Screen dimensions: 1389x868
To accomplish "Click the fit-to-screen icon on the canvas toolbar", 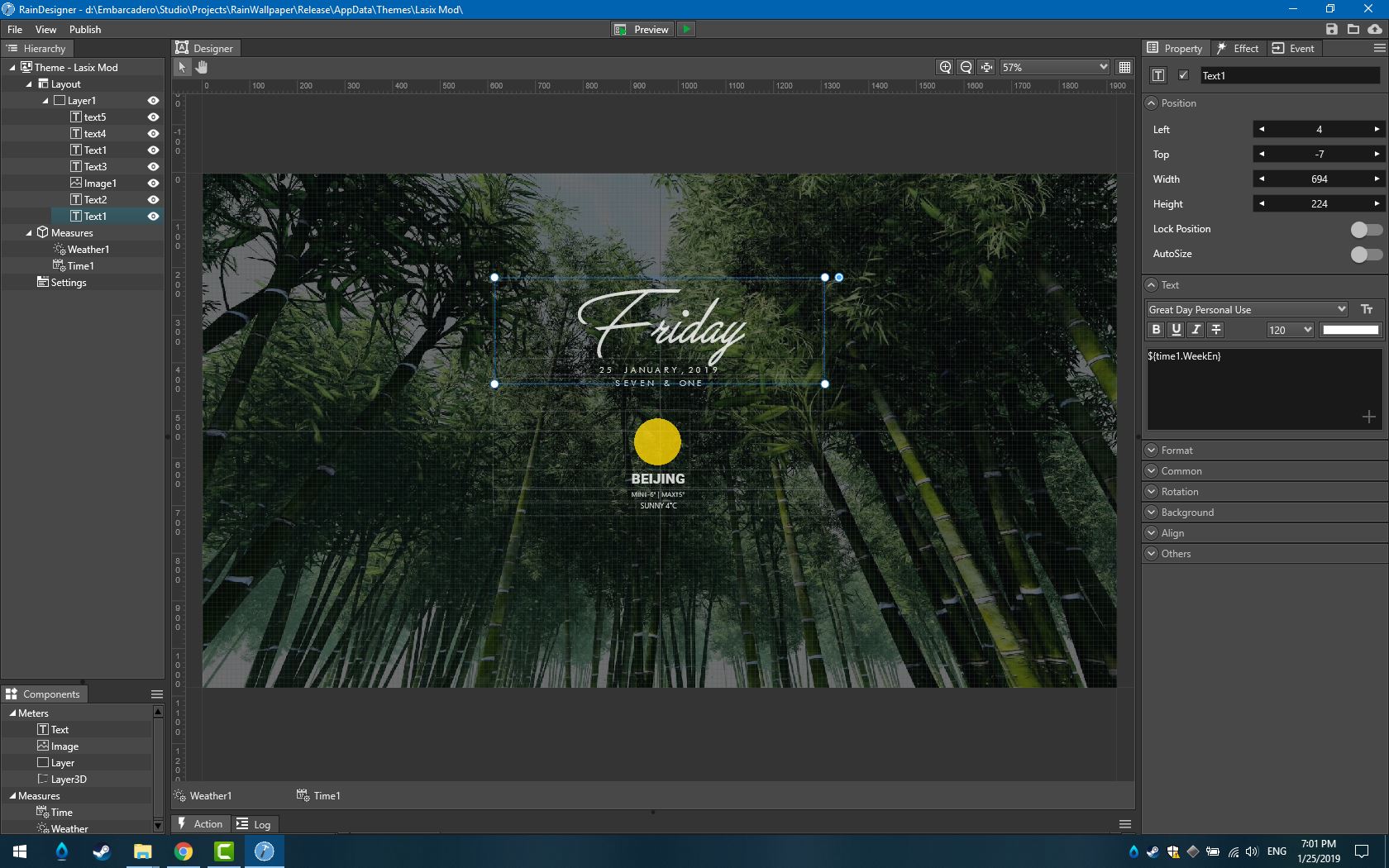I will tap(986, 67).
